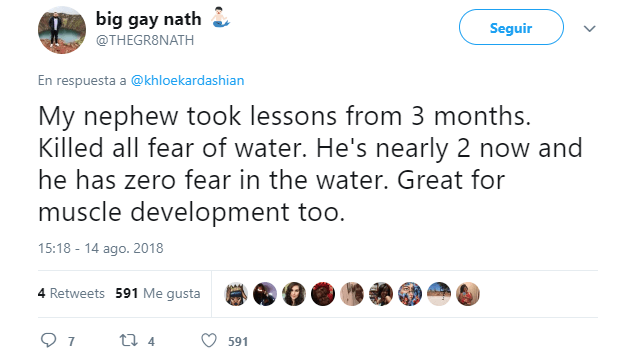This screenshot has width=636, height=364.
Task: Open the fourth liker's red avatar
Action: click(x=323, y=294)
